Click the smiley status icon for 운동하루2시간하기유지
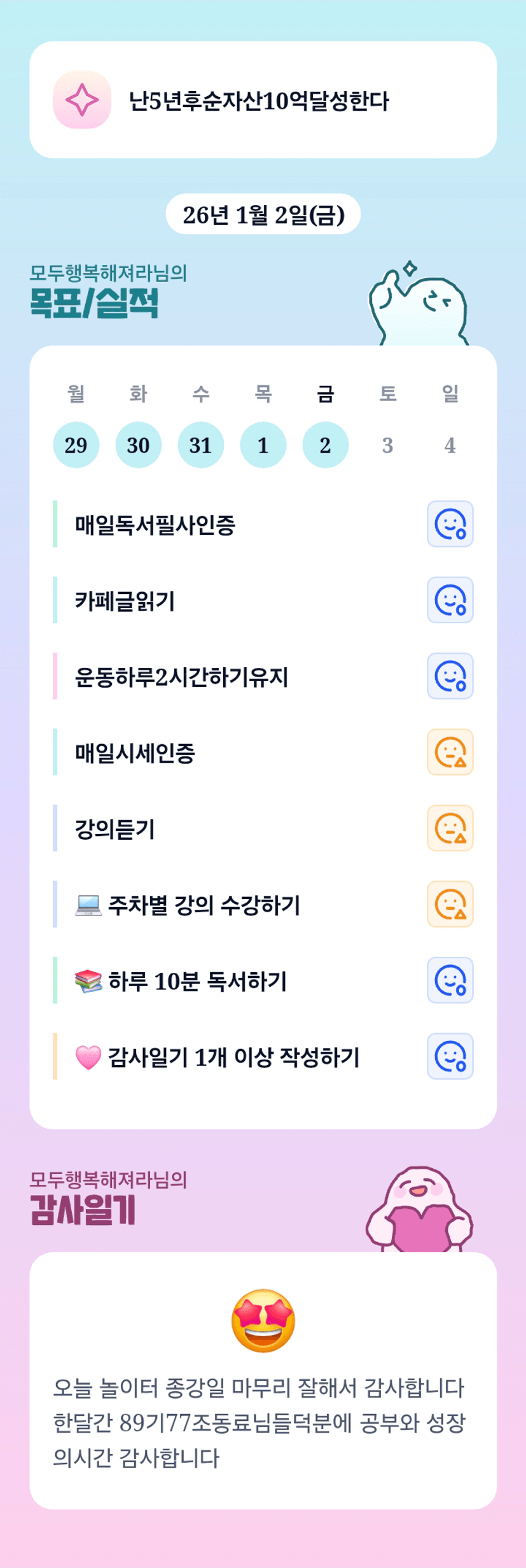 coord(450,676)
